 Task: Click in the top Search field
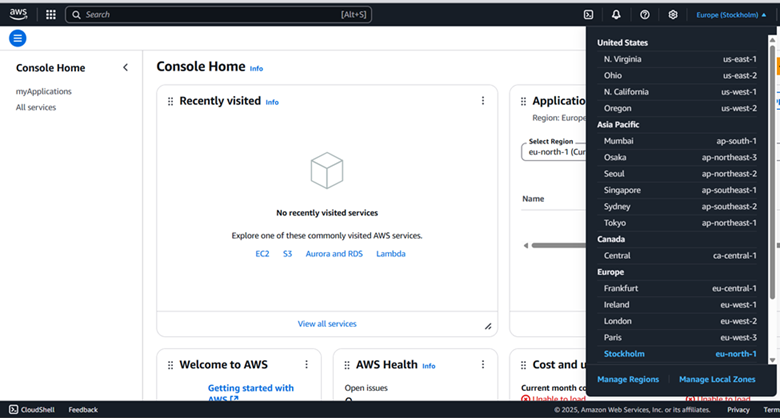pyautogui.click(x=218, y=14)
